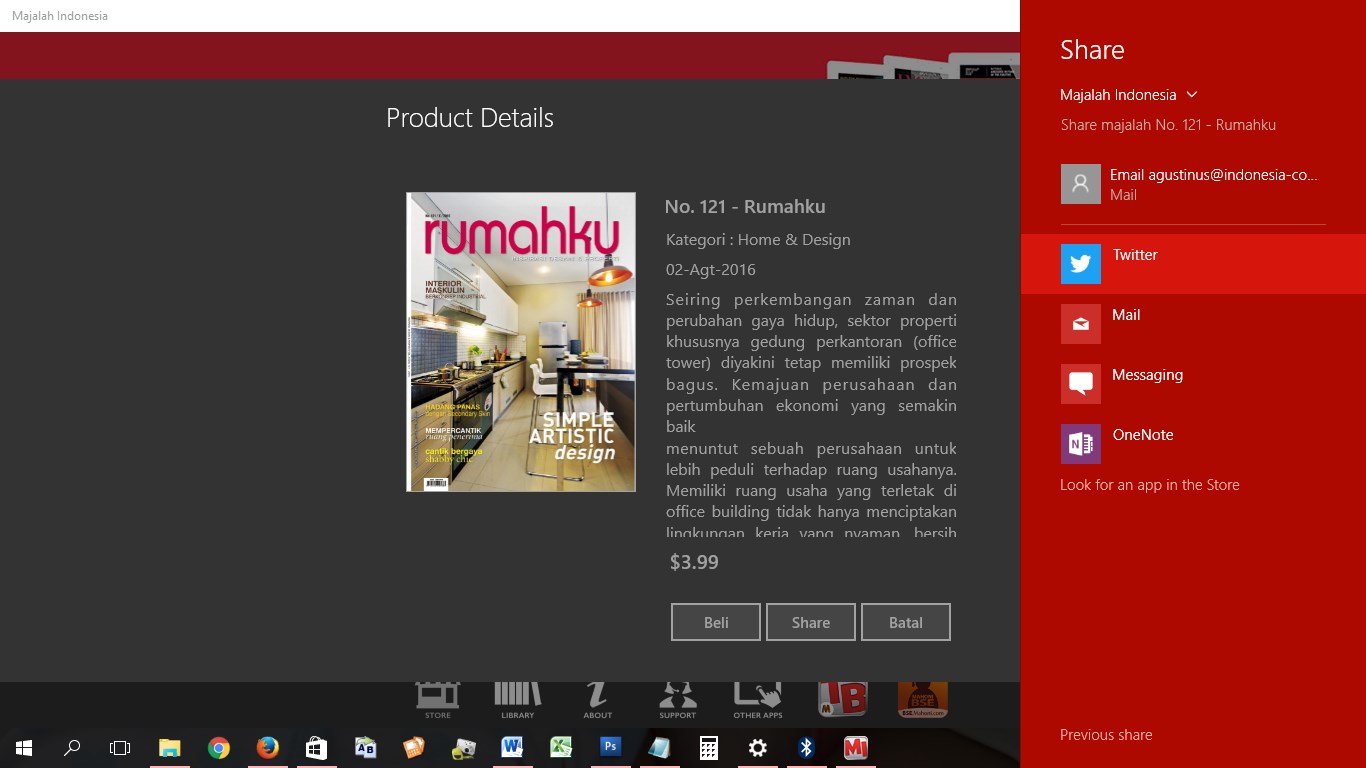Click the 'No. 121 - Rumahku' title text
This screenshot has height=768, width=1366.
pos(745,207)
